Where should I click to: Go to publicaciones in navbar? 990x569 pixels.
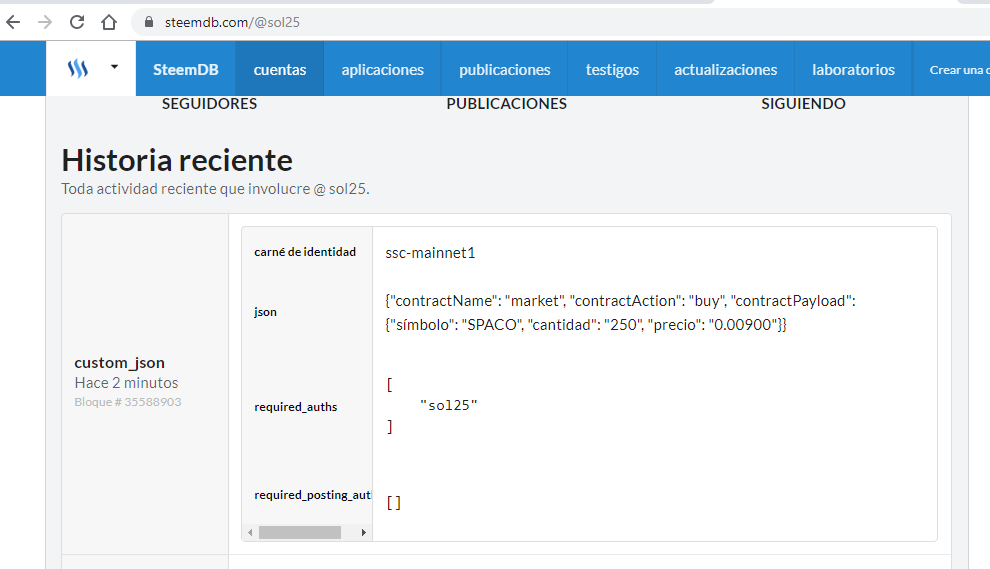(504, 69)
